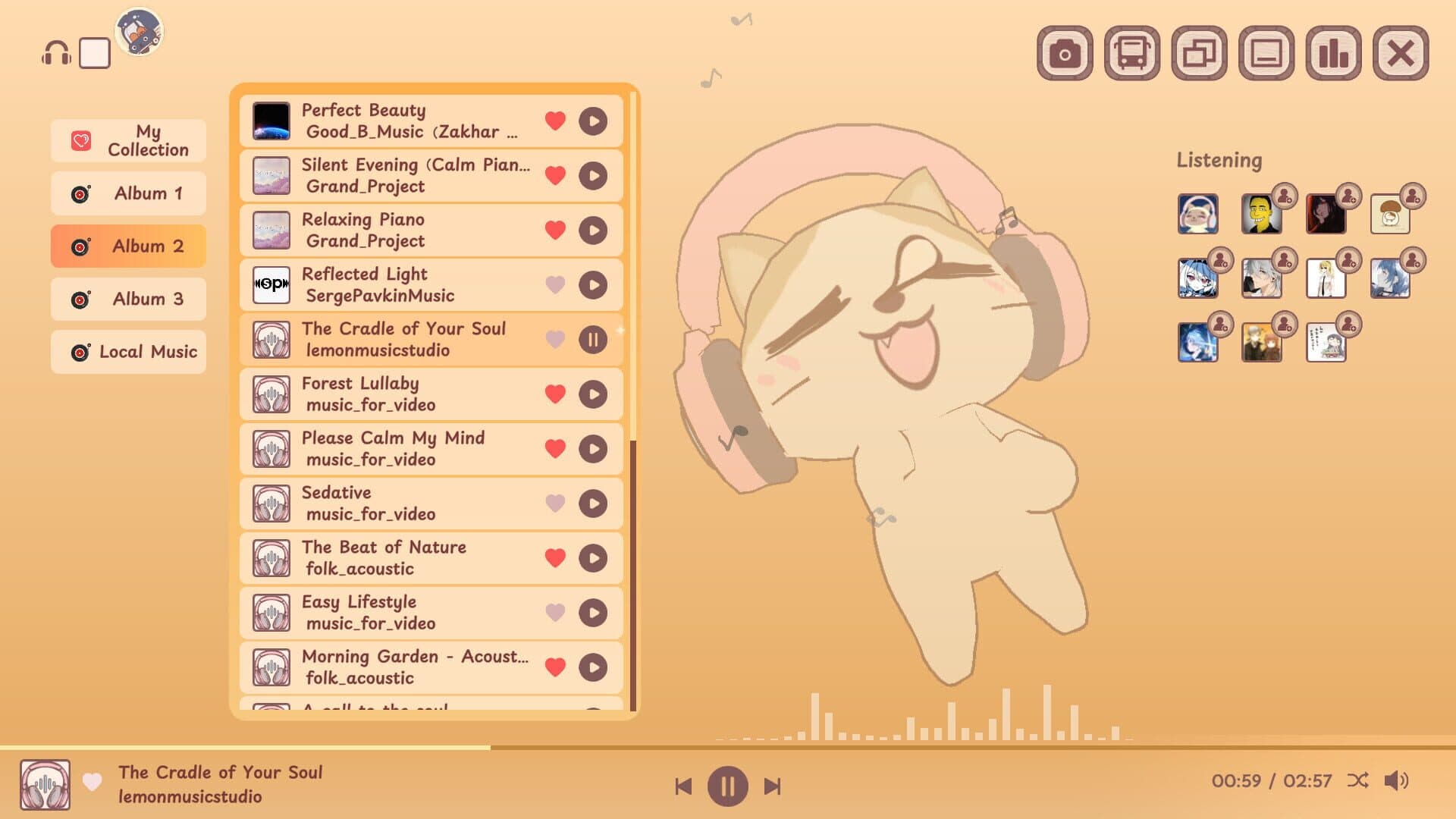
Task: Pause The Cradle of Your Soul in list
Action: click(593, 340)
